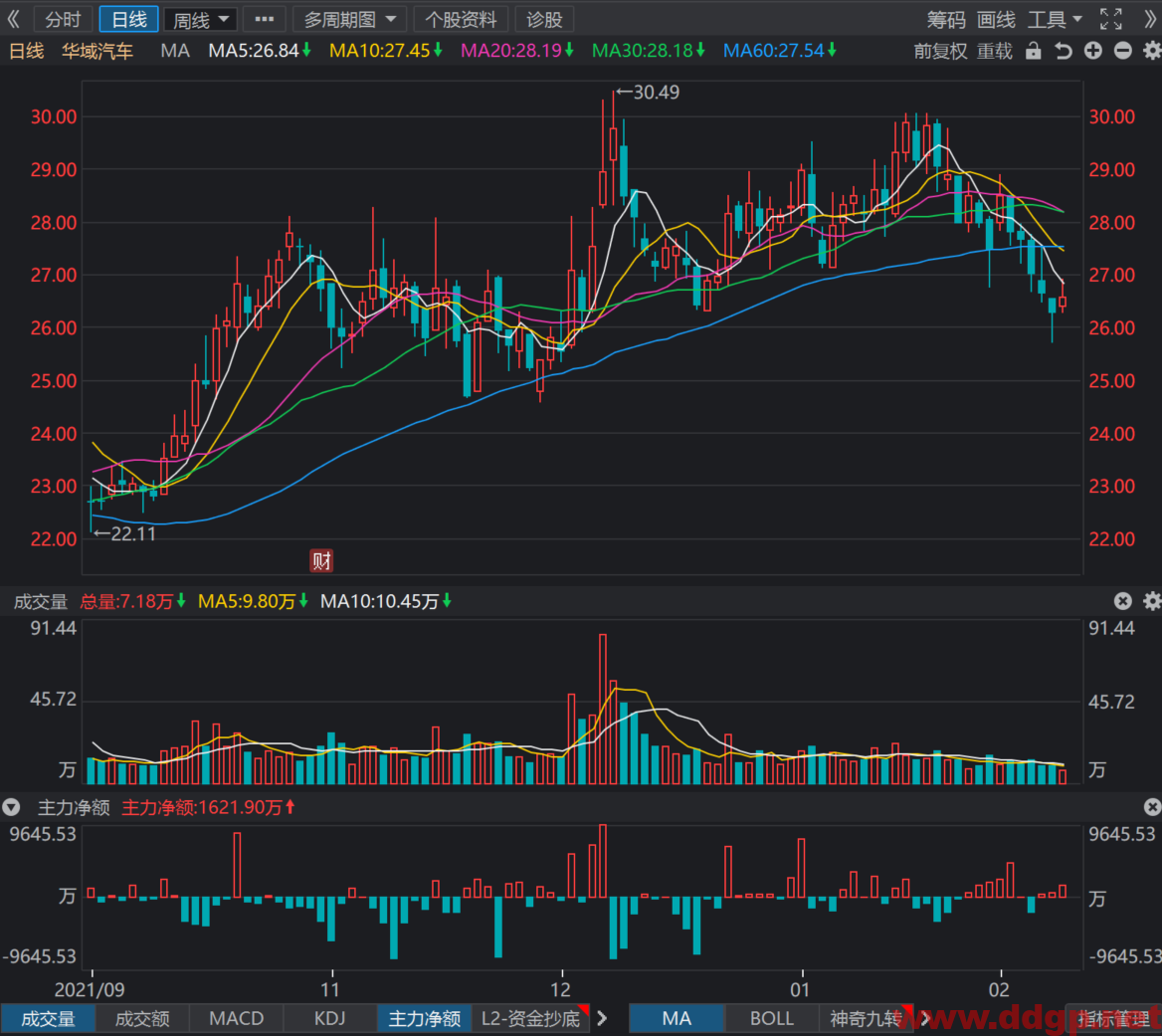Zoom in with plus circle icon
The height and width of the screenshot is (1036, 1162).
[1093, 51]
